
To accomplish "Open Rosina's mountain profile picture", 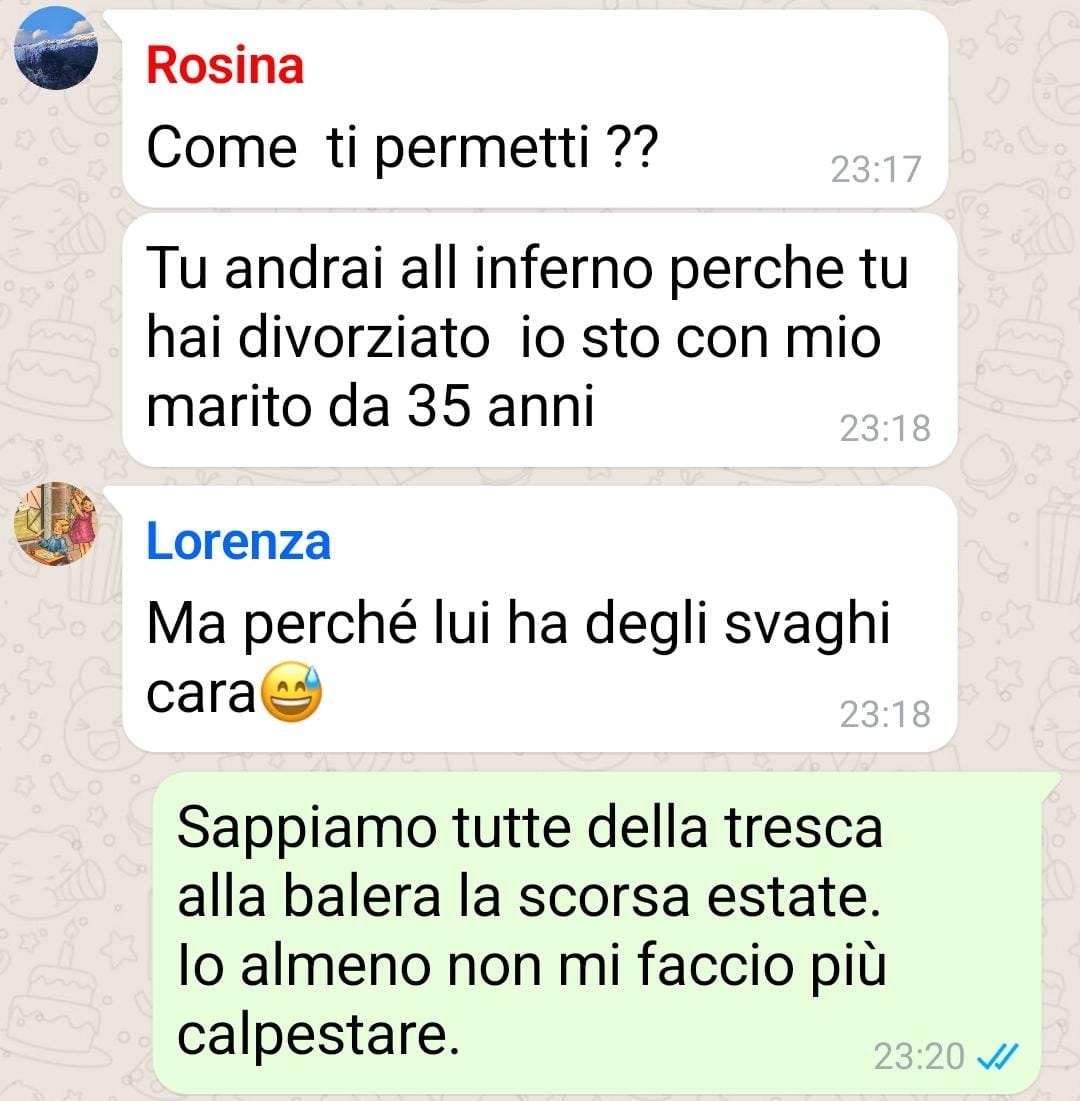I will coord(56,48).
